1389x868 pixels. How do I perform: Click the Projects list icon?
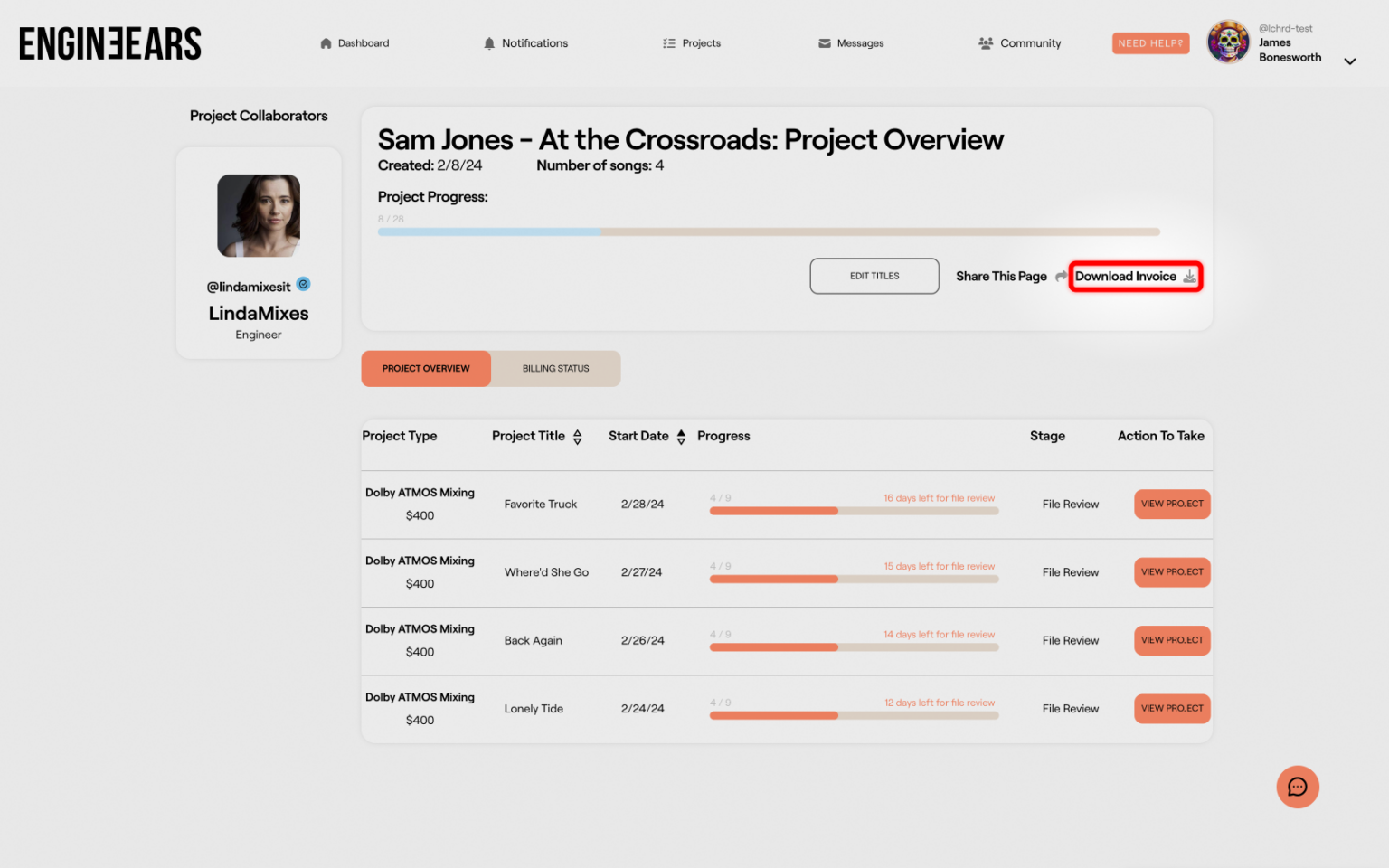pyautogui.click(x=669, y=43)
